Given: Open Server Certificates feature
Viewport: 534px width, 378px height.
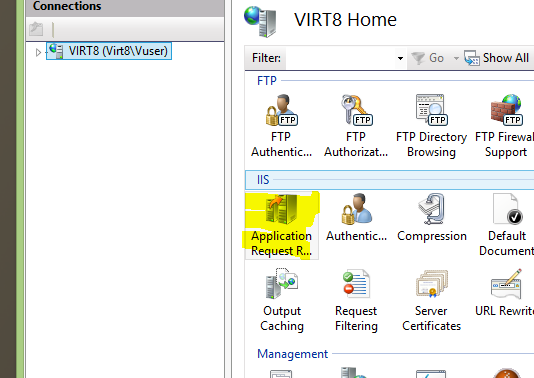Looking at the screenshot, I should coord(431,300).
